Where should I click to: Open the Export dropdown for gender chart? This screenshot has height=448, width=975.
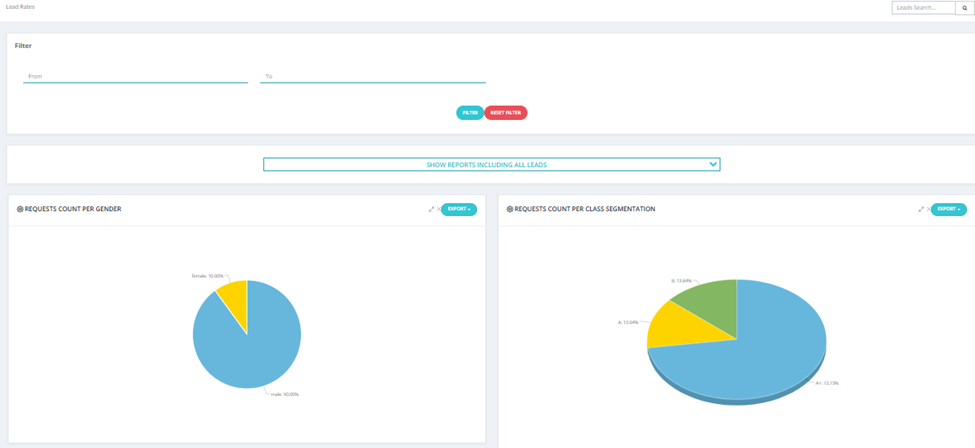tap(459, 209)
